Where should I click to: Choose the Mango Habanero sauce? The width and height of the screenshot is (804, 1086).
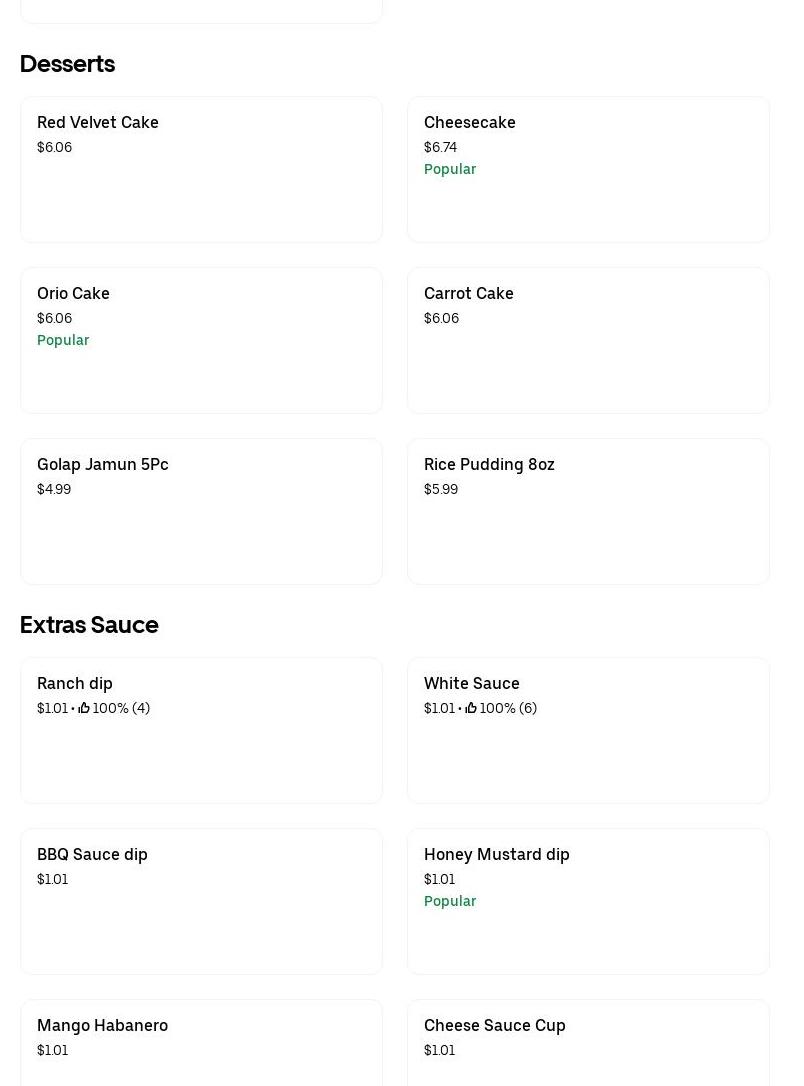click(x=102, y=1025)
